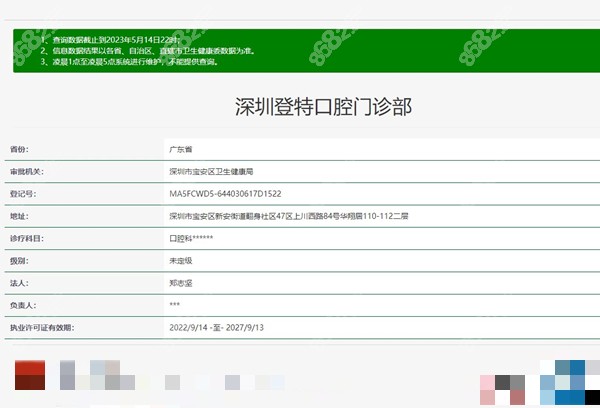Viewport: 600px width, 408px height.
Task: Click the 诊疗科目 row label
Action: point(27,238)
